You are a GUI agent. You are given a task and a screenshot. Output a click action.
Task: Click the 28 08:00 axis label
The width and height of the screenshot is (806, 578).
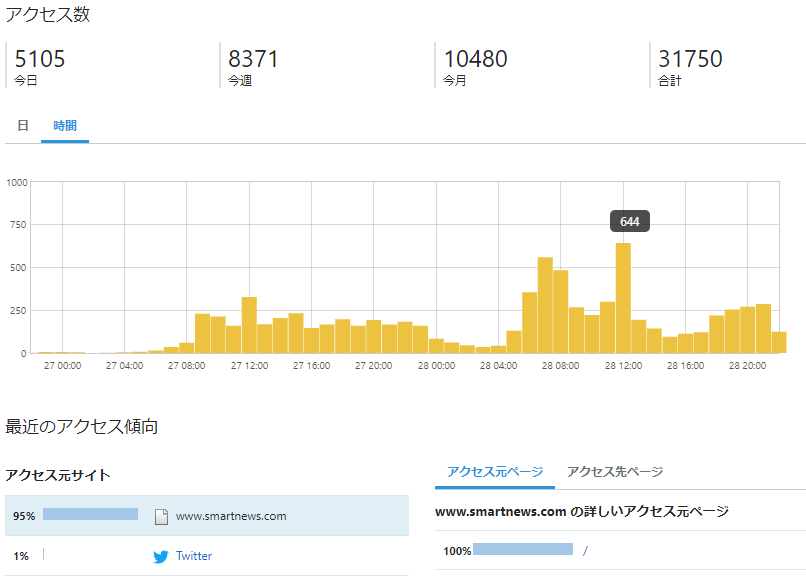[x=560, y=366]
